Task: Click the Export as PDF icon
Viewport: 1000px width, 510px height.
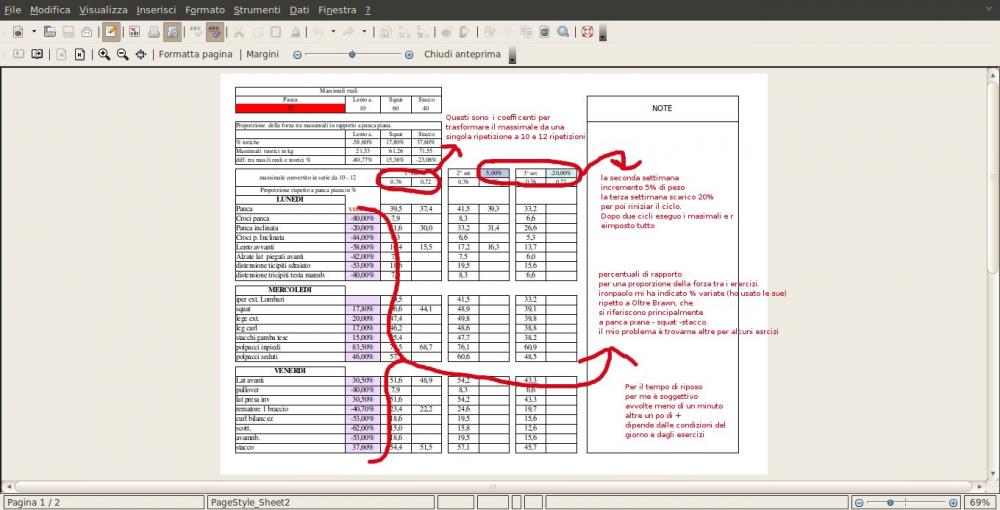Action: tap(134, 32)
